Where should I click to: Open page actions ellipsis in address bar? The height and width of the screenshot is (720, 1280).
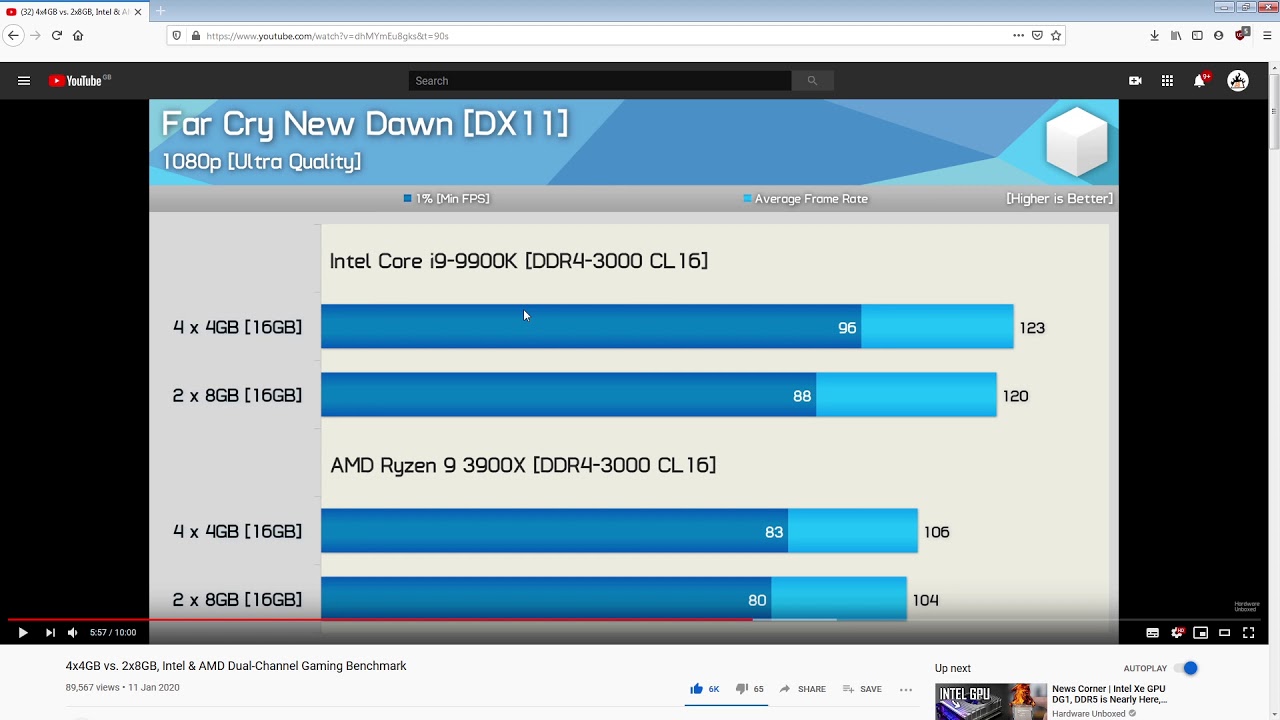(x=1018, y=35)
